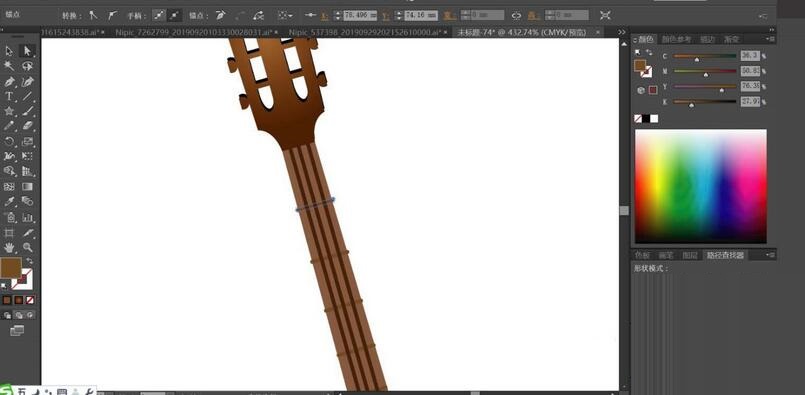
Task: Select the Zoom magnifier tool
Action: pos(28,247)
